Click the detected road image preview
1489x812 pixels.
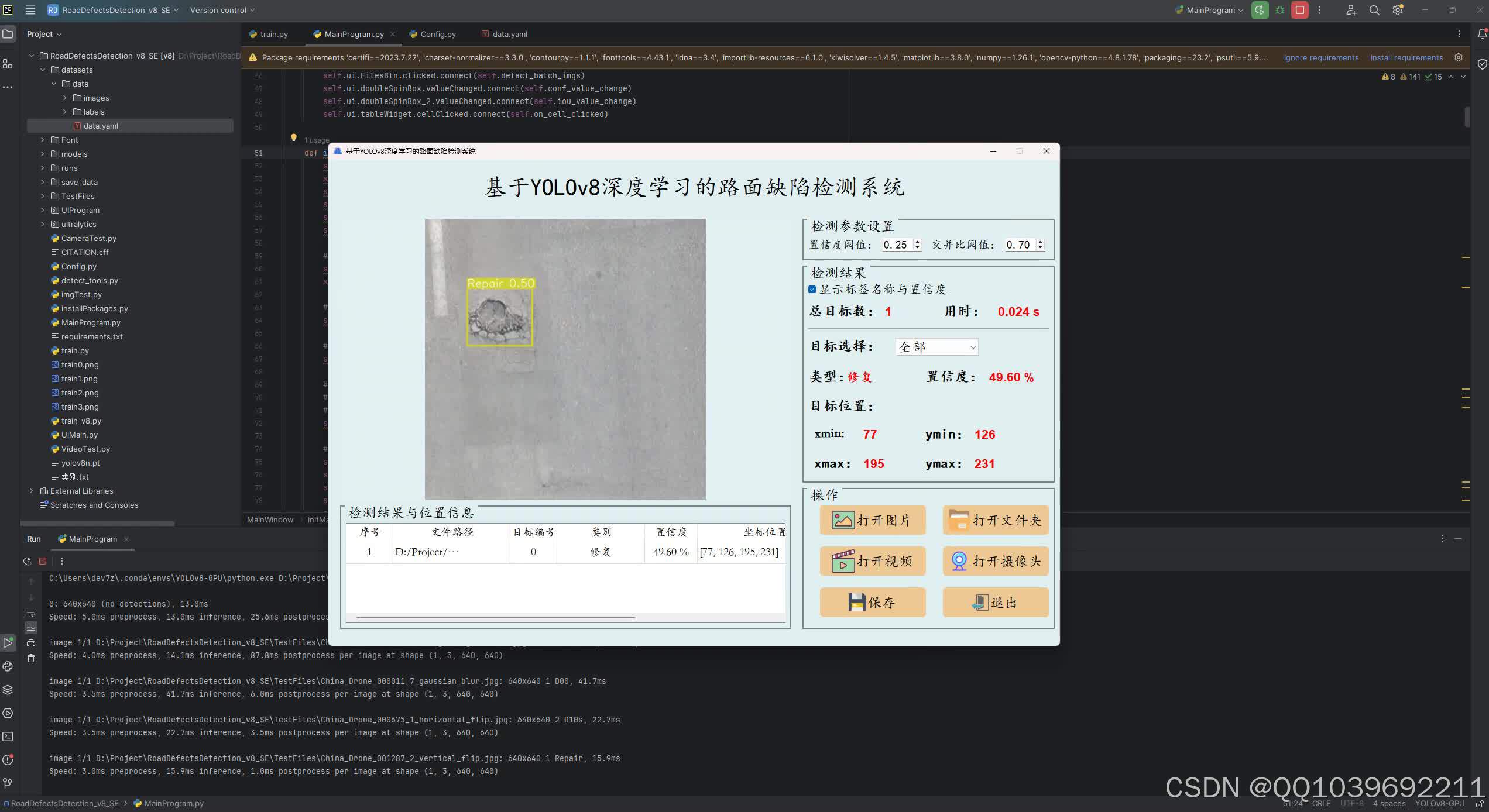tap(565, 359)
